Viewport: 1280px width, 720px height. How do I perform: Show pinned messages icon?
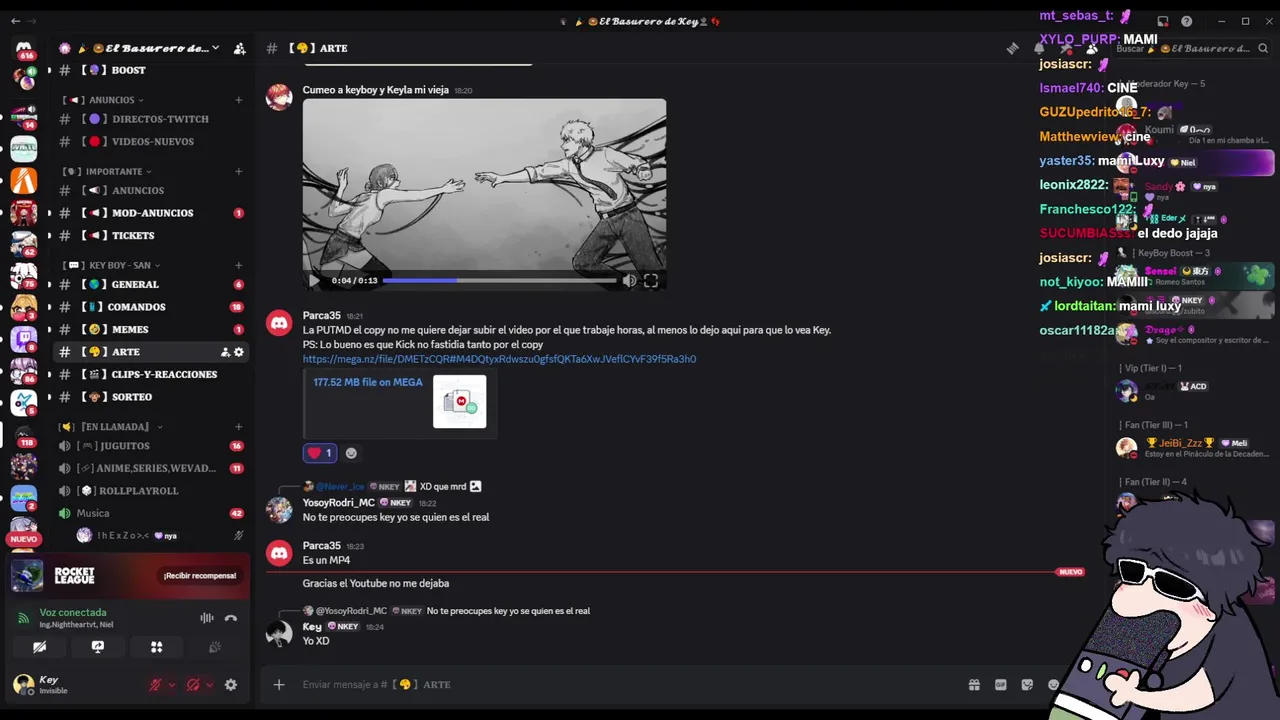pos(1065,48)
